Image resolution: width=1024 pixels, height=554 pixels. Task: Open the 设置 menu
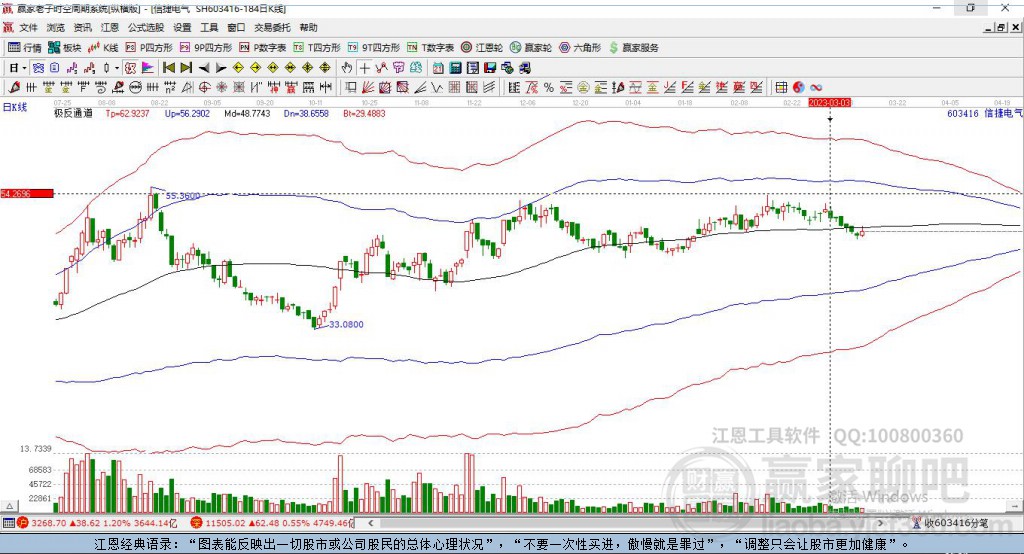tap(182, 27)
